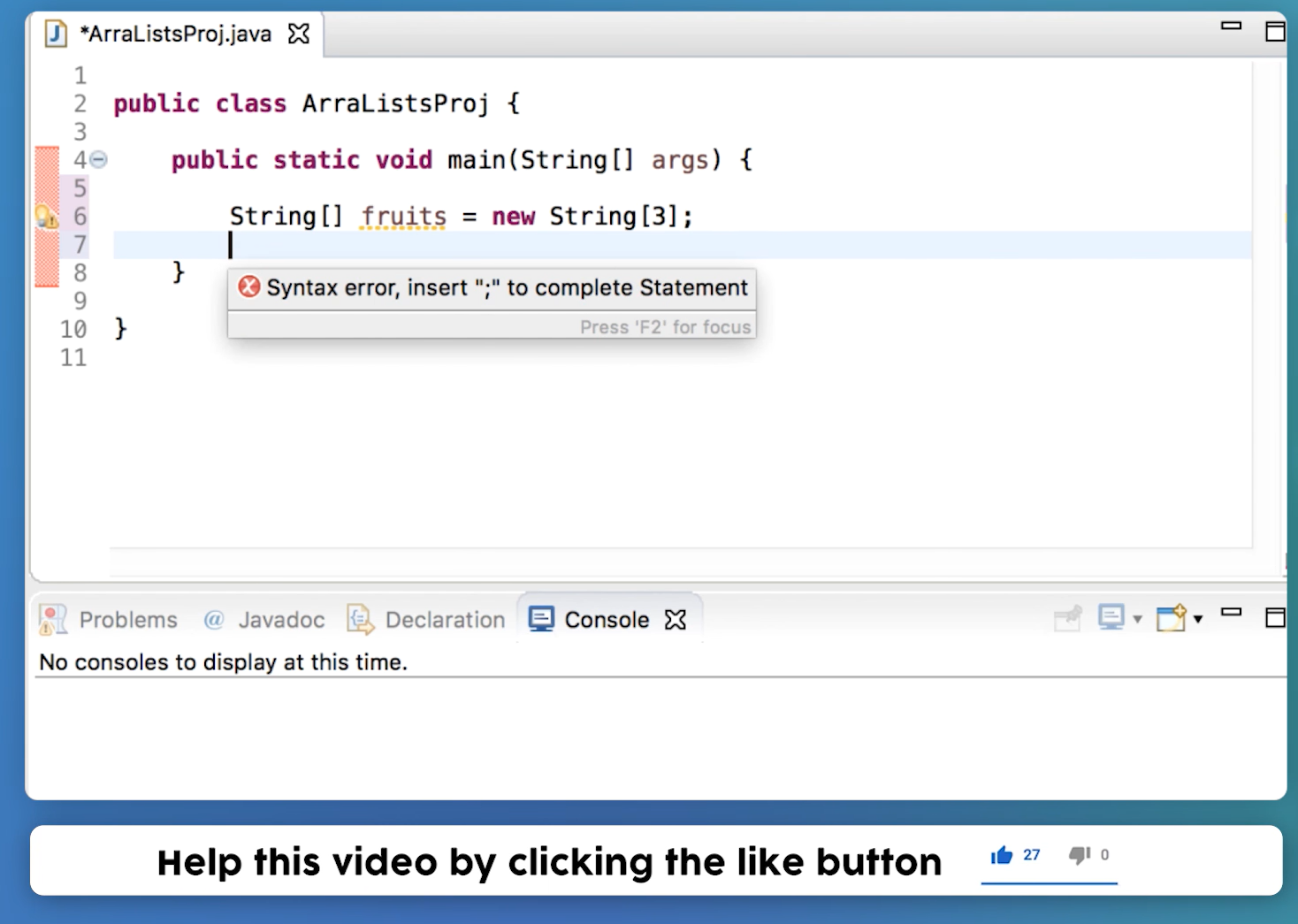The image size is (1298, 924).
Task: Click line number 10 in the gutter
Action: [73, 330]
